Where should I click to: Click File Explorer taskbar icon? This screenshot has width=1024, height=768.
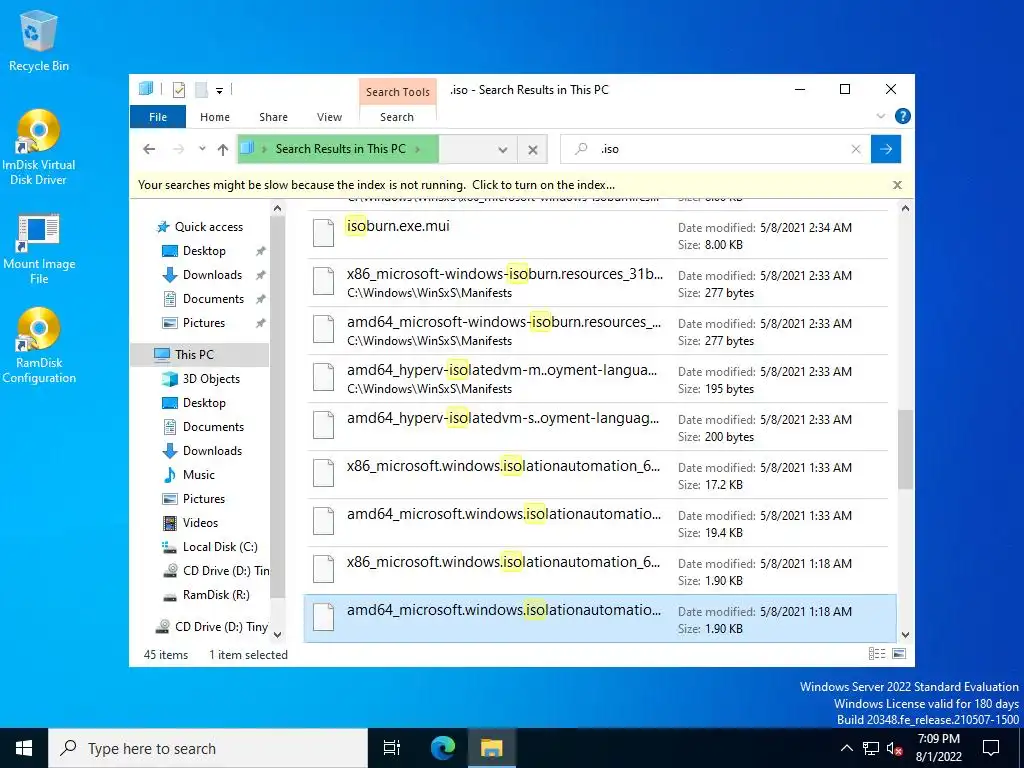(x=491, y=748)
